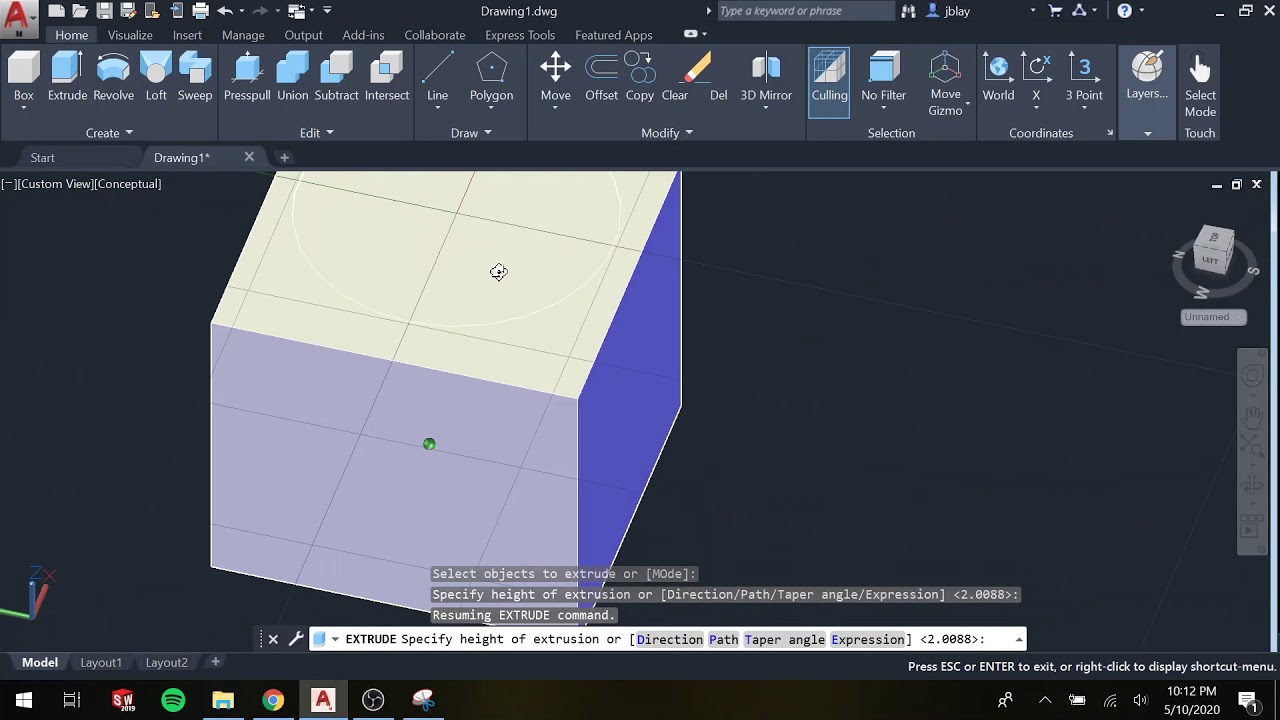Viewport: 1280px width, 720px height.
Task: Expand the Create panel
Action: (x=109, y=133)
